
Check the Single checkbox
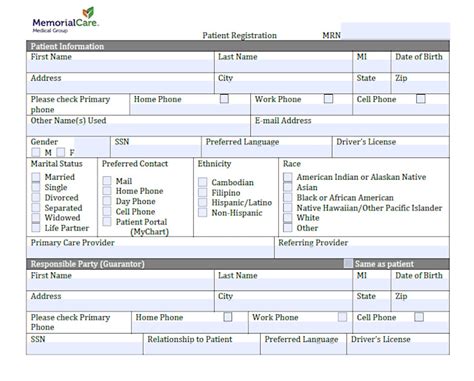[x=36, y=187]
